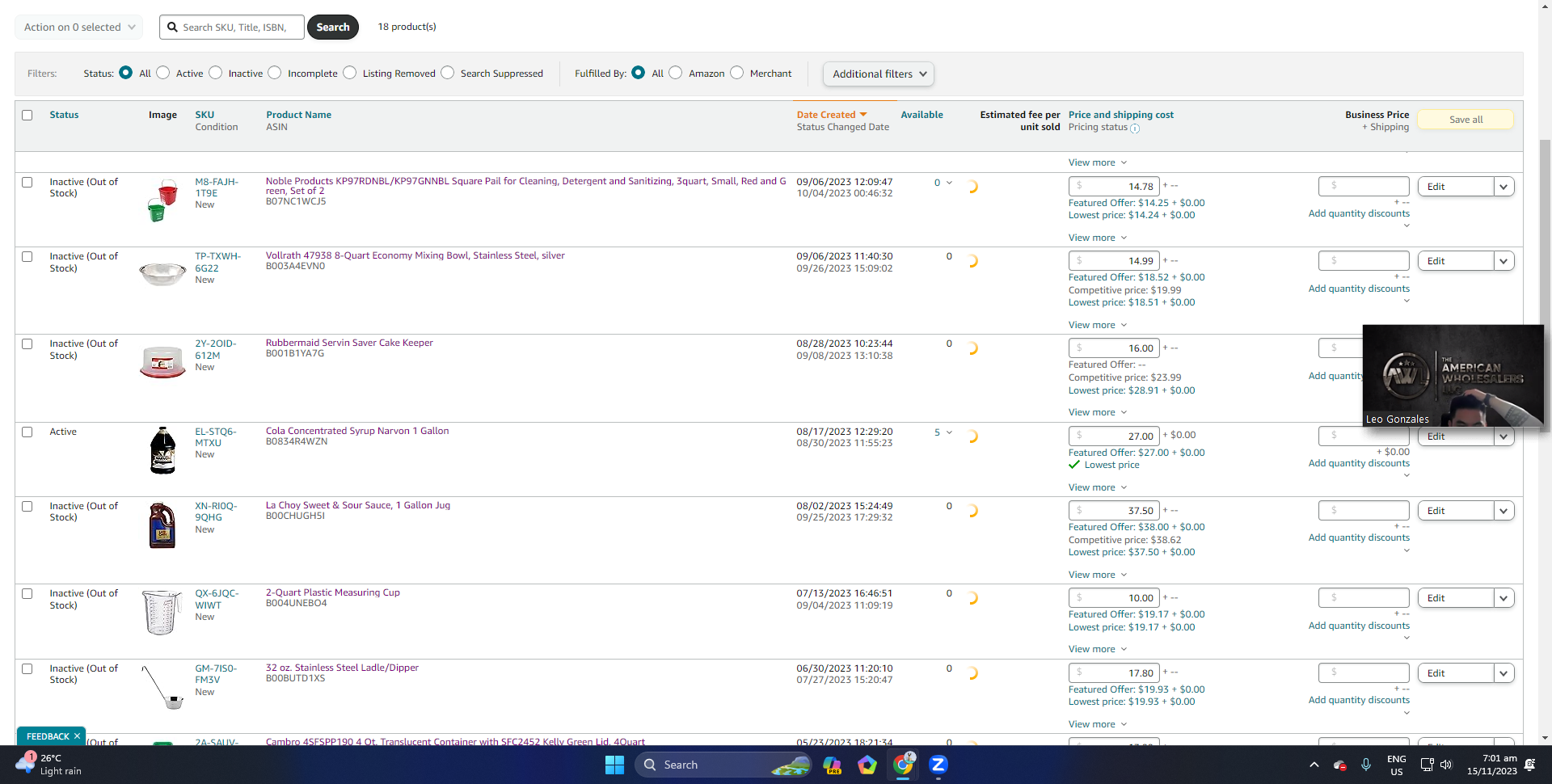
Task: Select Search Suppressed radio button
Action: click(448, 73)
